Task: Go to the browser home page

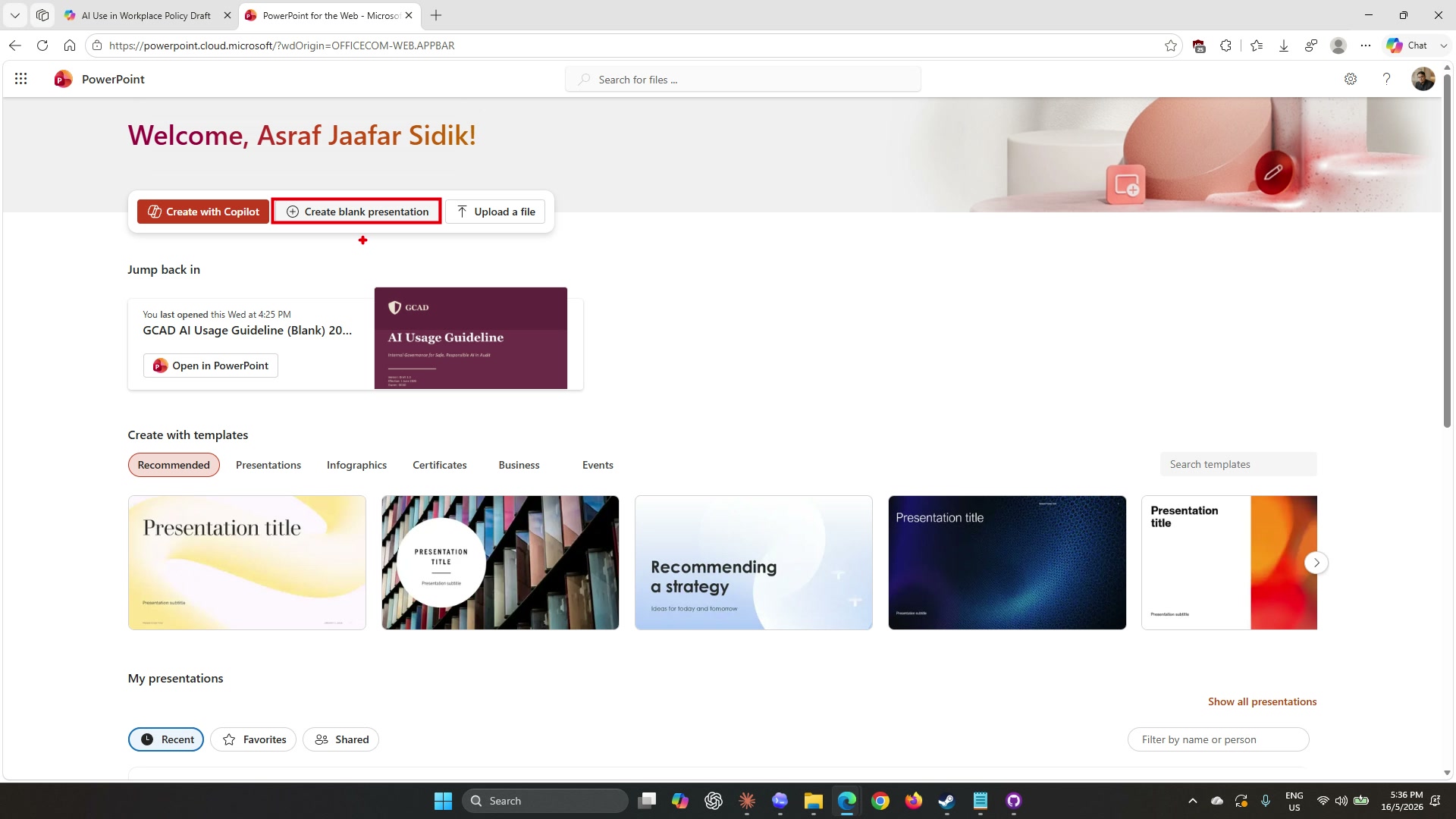Action: click(x=70, y=45)
